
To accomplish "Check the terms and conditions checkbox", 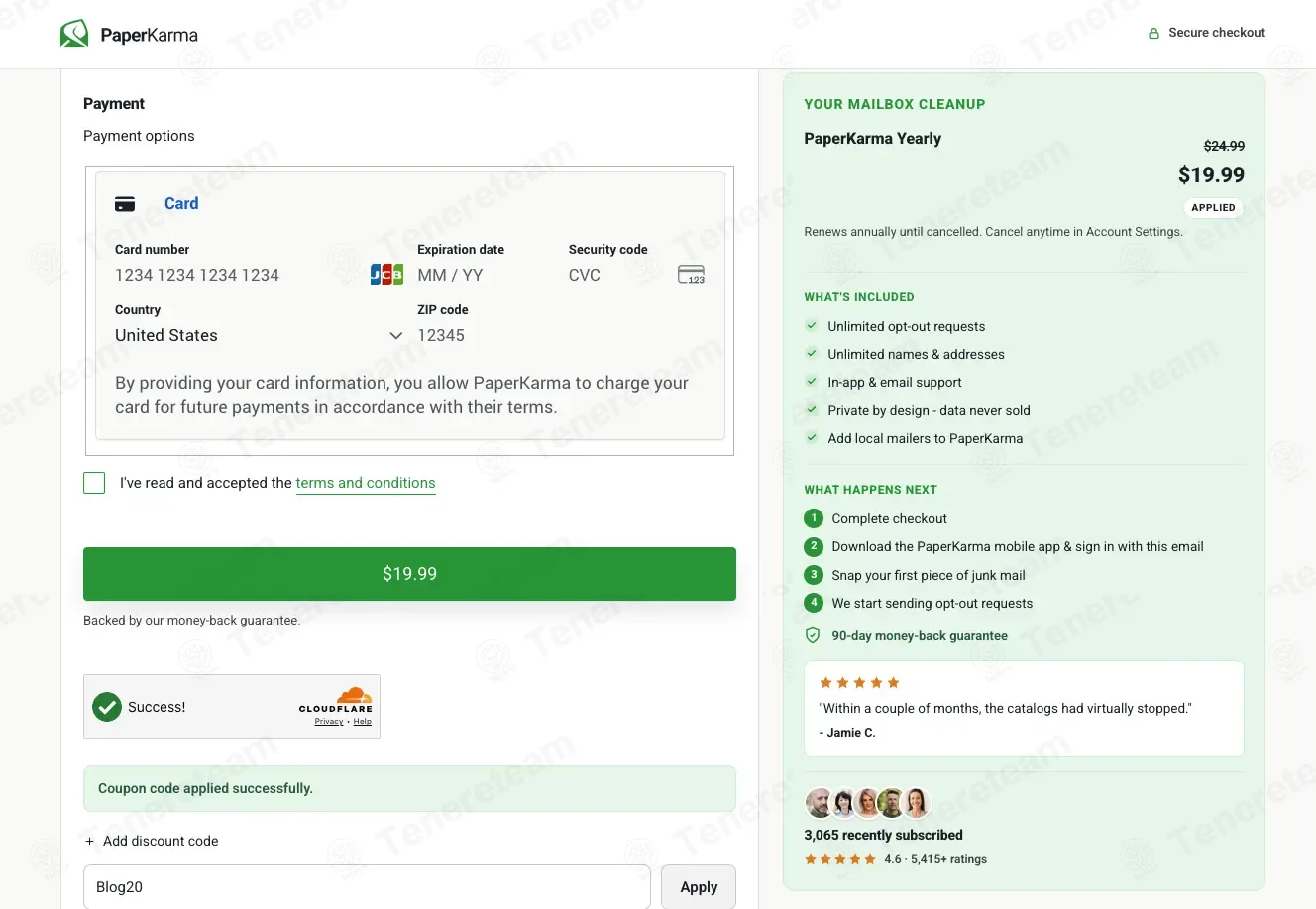I will pyautogui.click(x=94, y=483).
